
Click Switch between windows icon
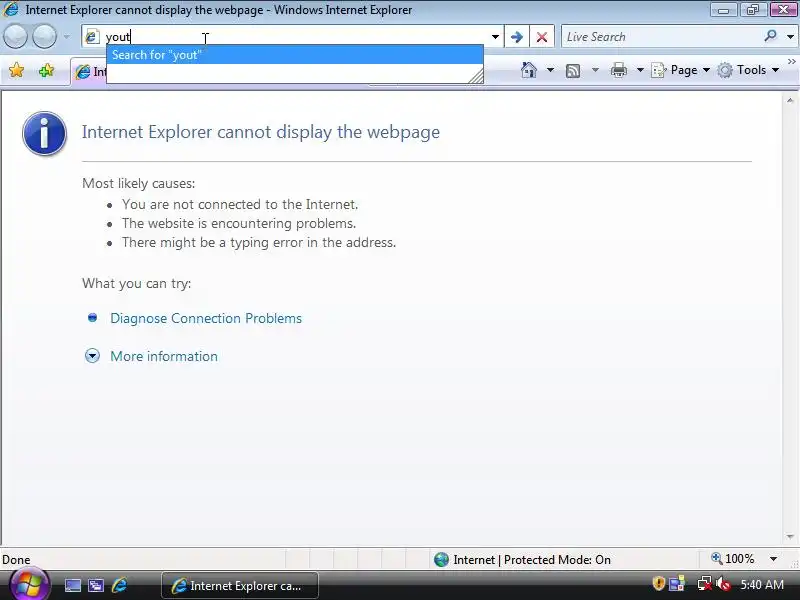tap(96, 585)
